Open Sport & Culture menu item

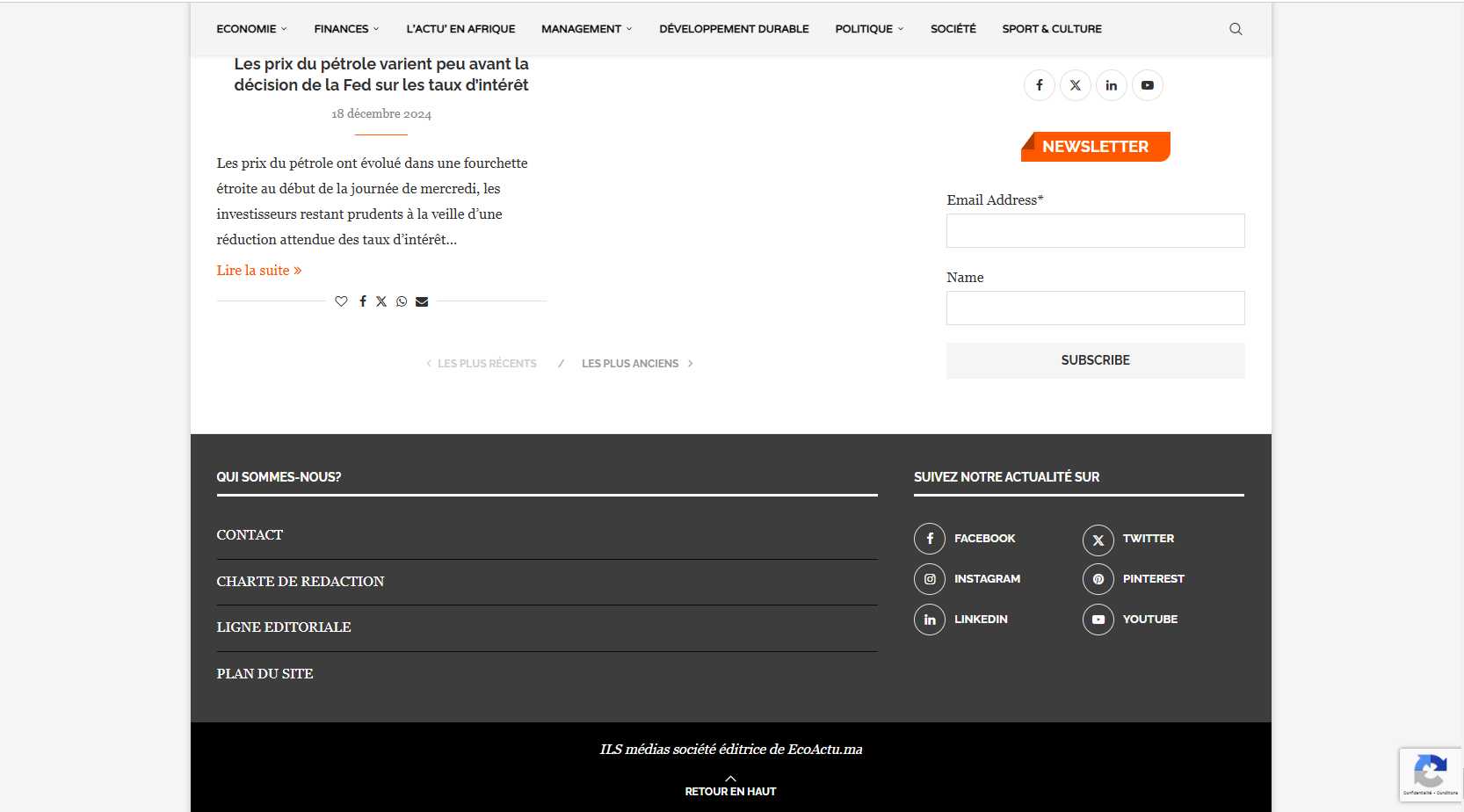pyautogui.click(x=1051, y=29)
